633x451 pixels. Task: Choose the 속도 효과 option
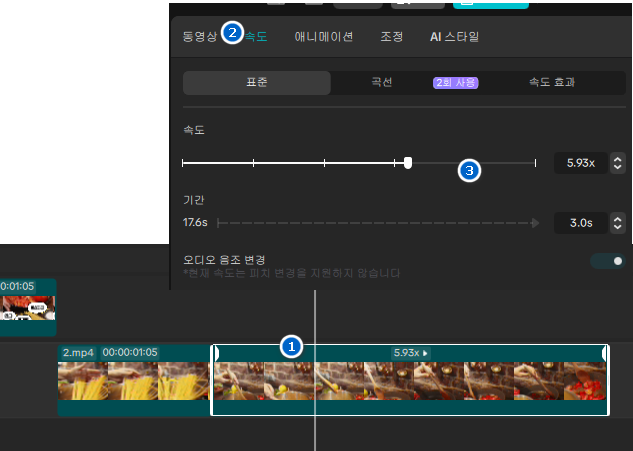pos(551,82)
